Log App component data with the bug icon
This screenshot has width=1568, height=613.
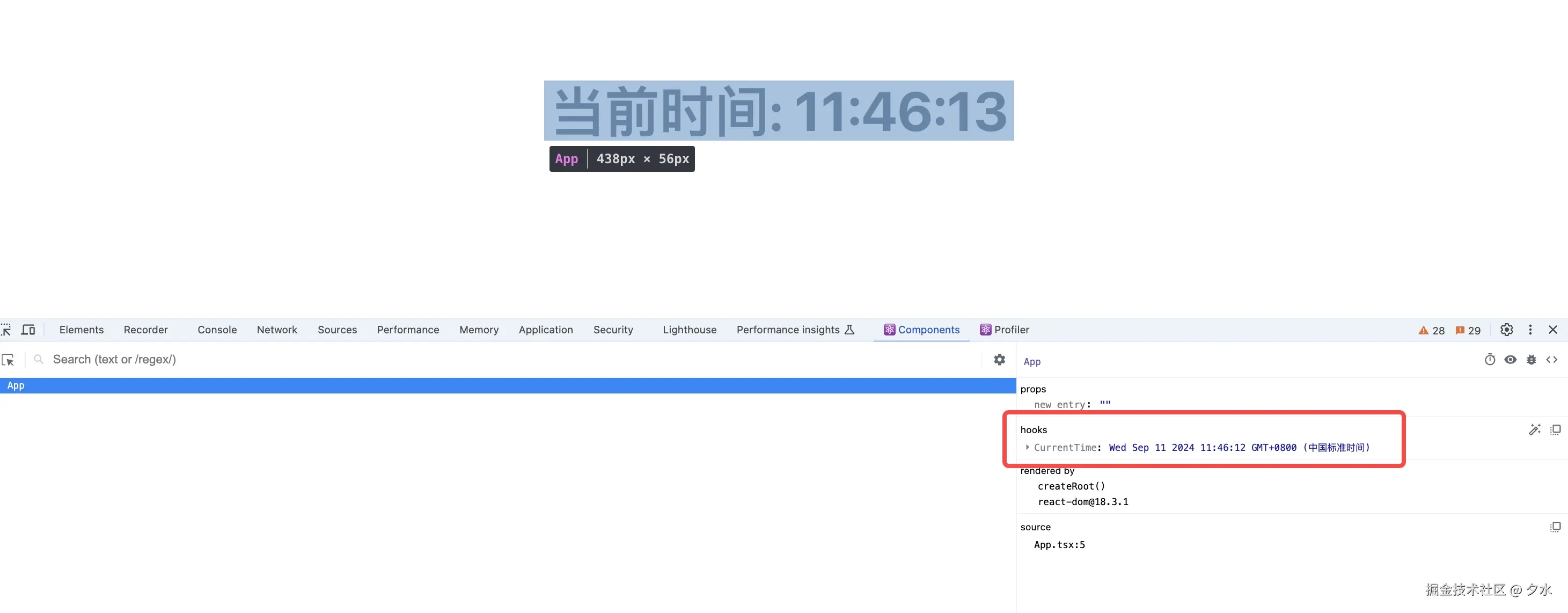click(x=1532, y=359)
